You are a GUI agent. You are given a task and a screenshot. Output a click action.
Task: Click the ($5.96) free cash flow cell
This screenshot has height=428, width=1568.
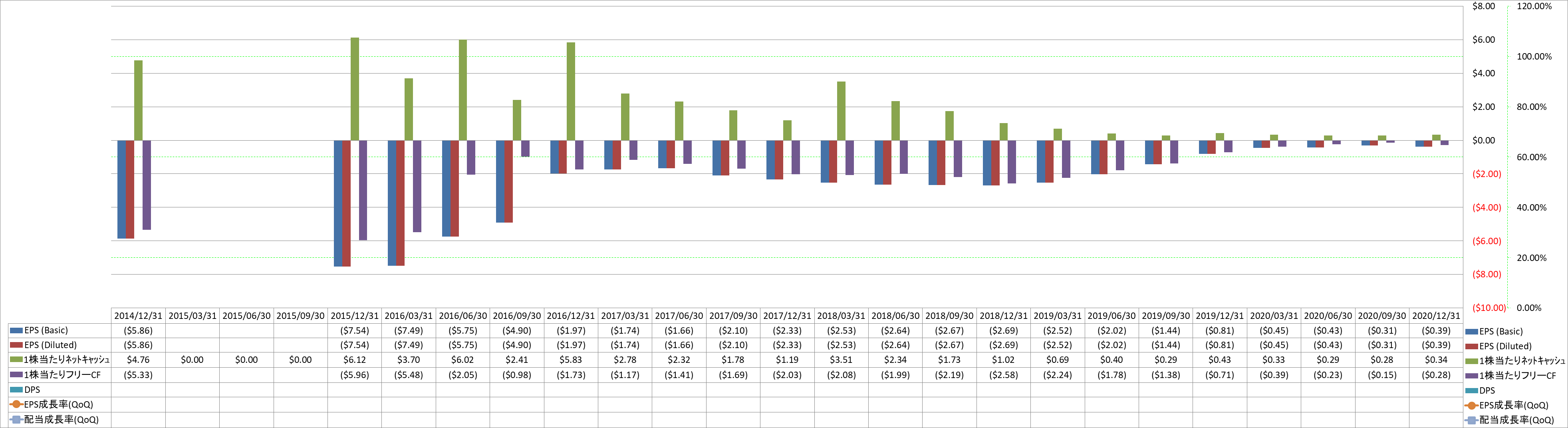(x=354, y=375)
